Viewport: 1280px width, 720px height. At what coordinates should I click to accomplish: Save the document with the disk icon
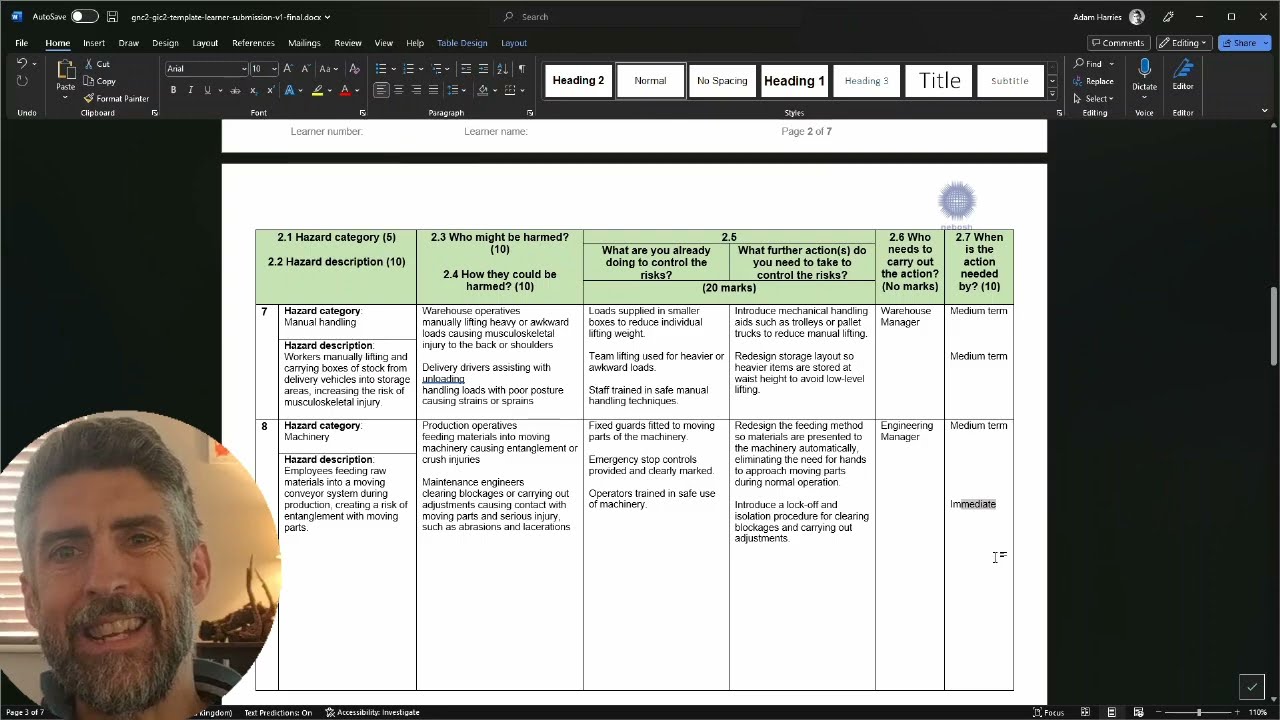click(x=112, y=17)
